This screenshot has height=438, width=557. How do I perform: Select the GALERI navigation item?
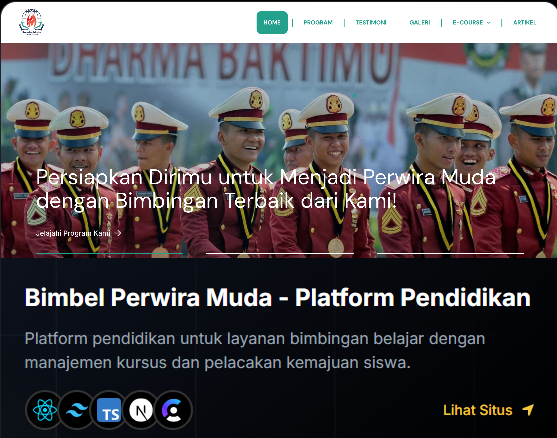(x=420, y=22)
